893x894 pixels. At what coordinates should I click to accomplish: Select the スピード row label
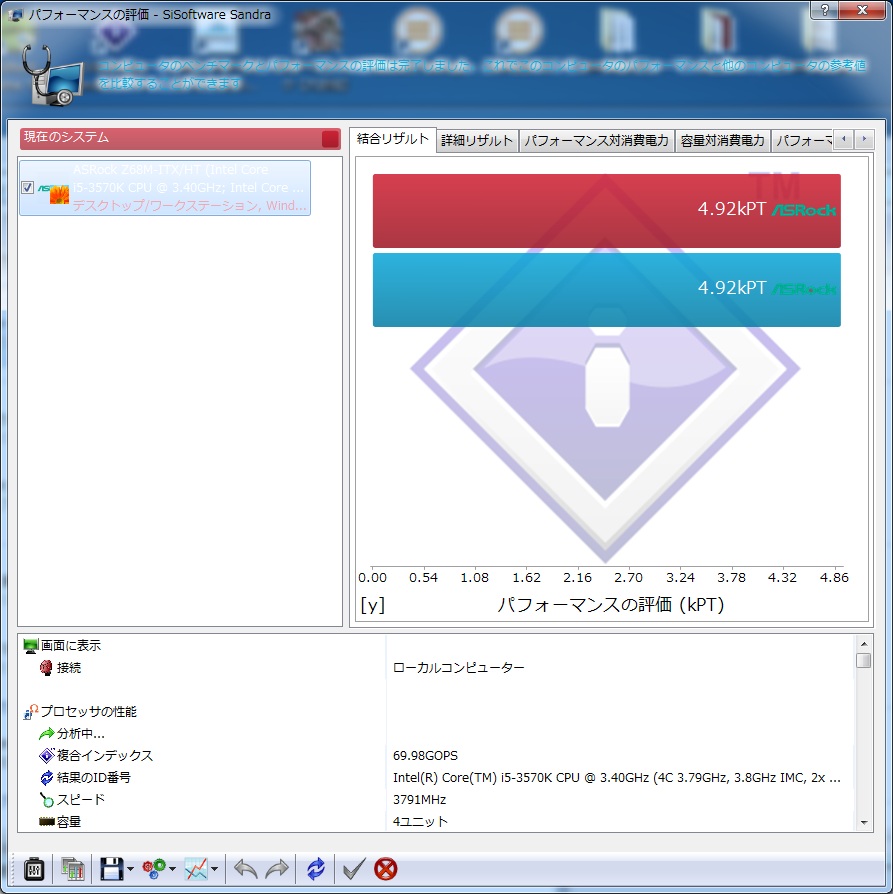coord(81,800)
